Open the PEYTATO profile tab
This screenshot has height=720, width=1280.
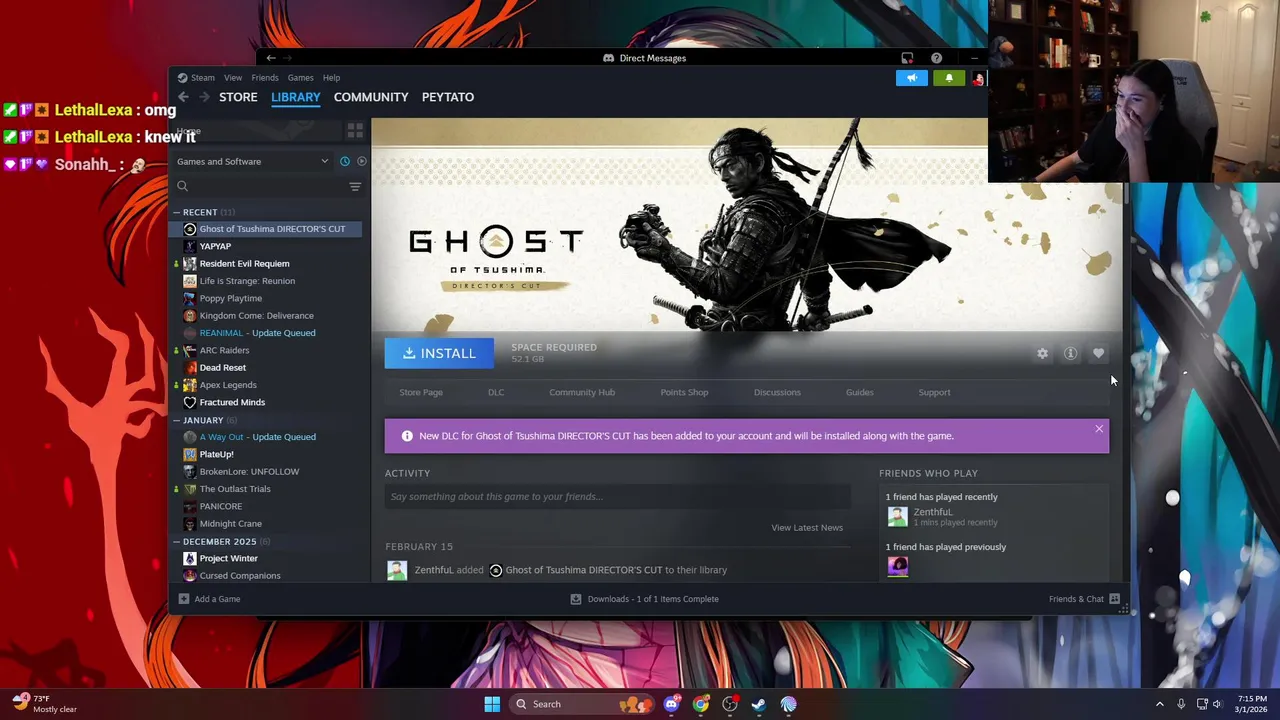448,97
